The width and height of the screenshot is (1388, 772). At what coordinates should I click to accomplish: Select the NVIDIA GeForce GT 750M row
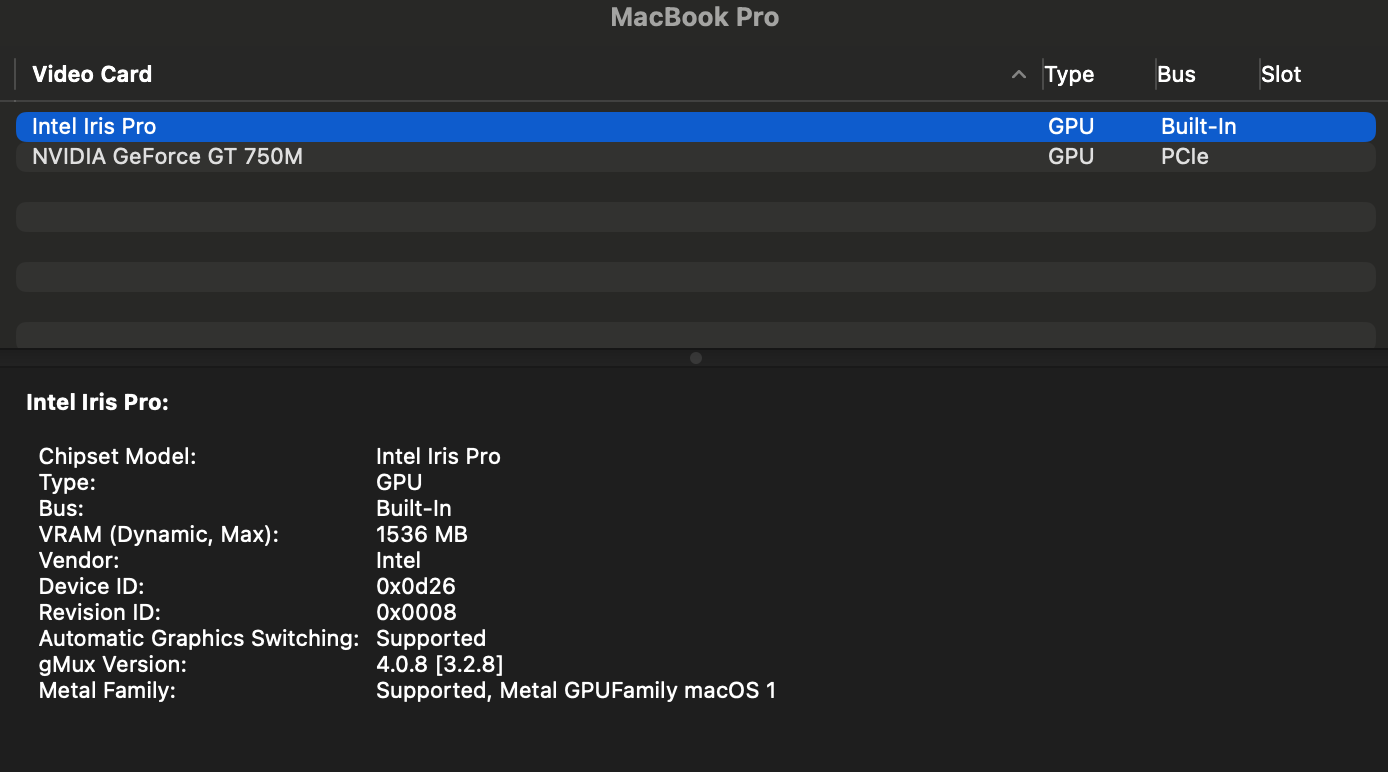point(167,157)
